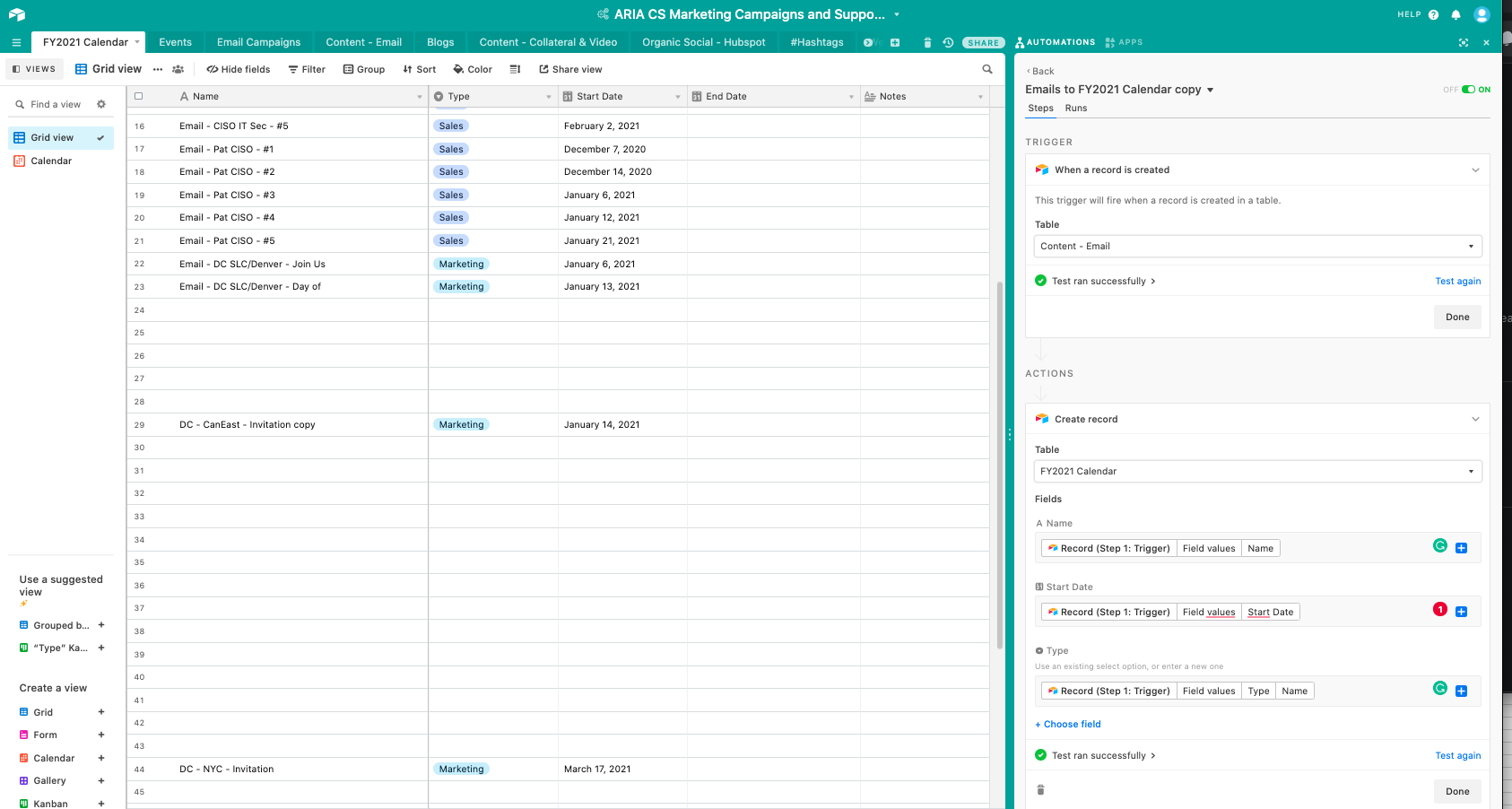Screen dimensions: 1512x809
Task: Open the Trigger Table dropdown Content - Email
Action: pos(1257,246)
